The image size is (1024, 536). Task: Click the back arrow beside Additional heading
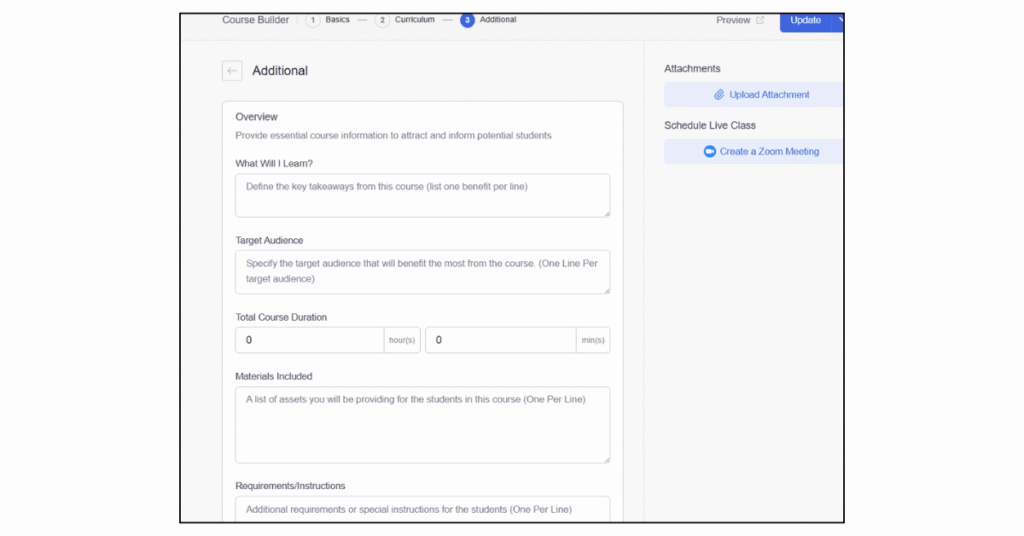[x=232, y=71]
